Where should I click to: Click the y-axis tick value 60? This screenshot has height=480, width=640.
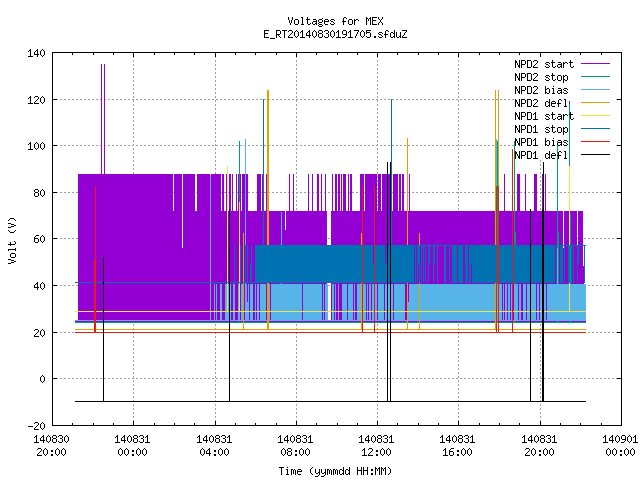(x=40, y=239)
